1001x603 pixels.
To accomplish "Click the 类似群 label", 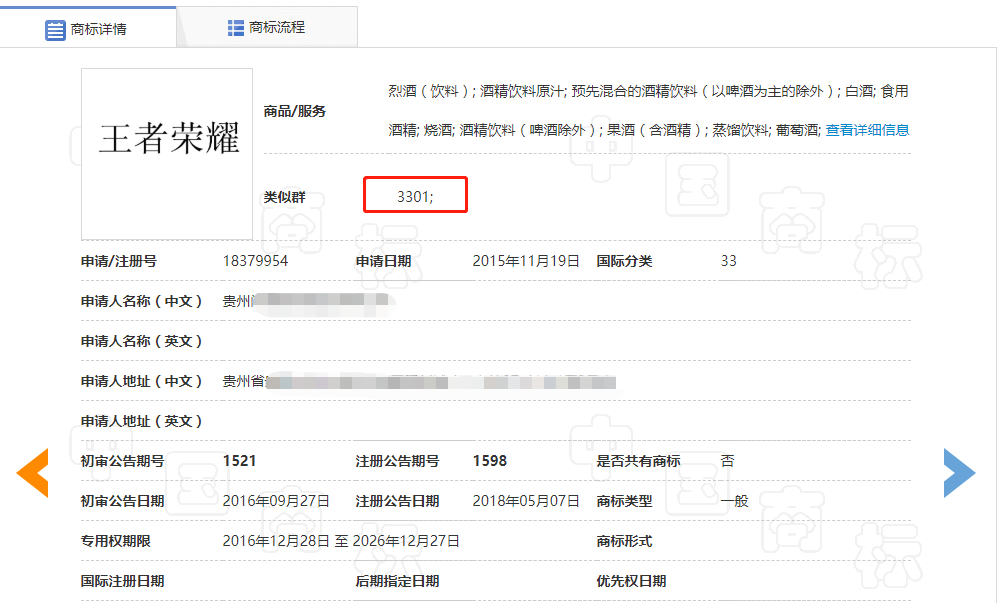I will tap(285, 197).
